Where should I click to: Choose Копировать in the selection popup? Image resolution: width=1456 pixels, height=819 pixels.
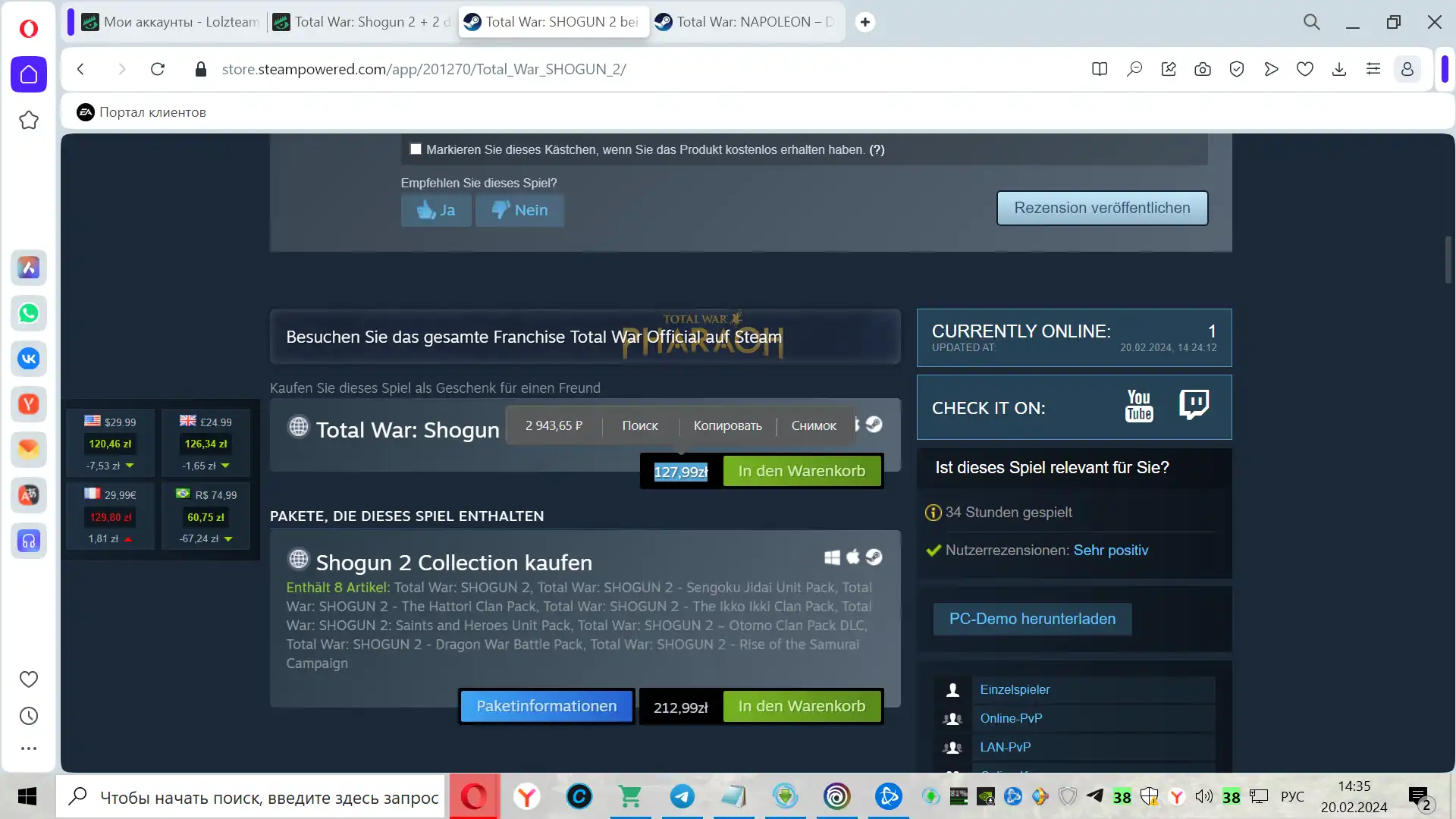(727, 425)
